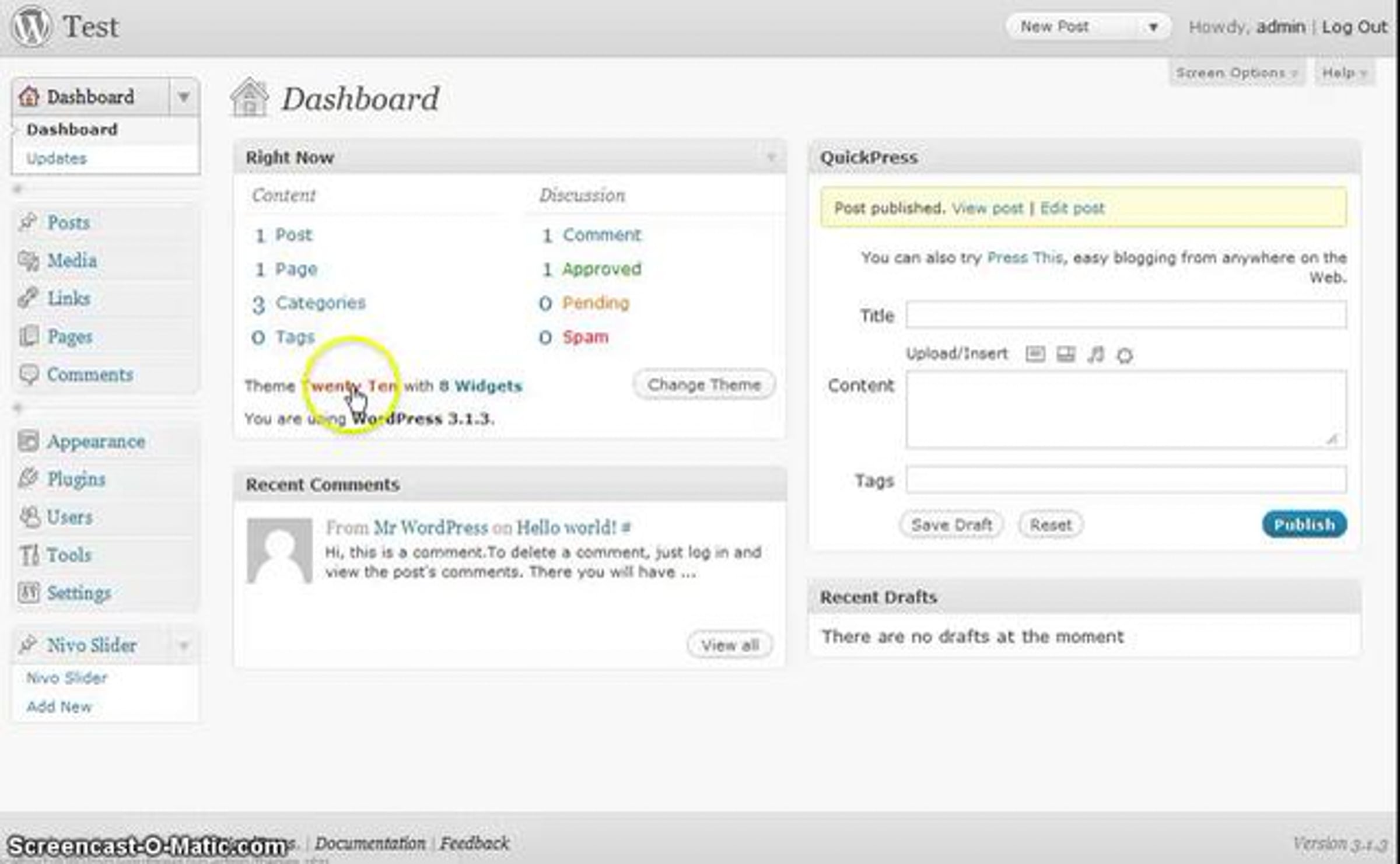Expand the Help panel
This screenshot has height=864, width=1400.
(1345, 73)
